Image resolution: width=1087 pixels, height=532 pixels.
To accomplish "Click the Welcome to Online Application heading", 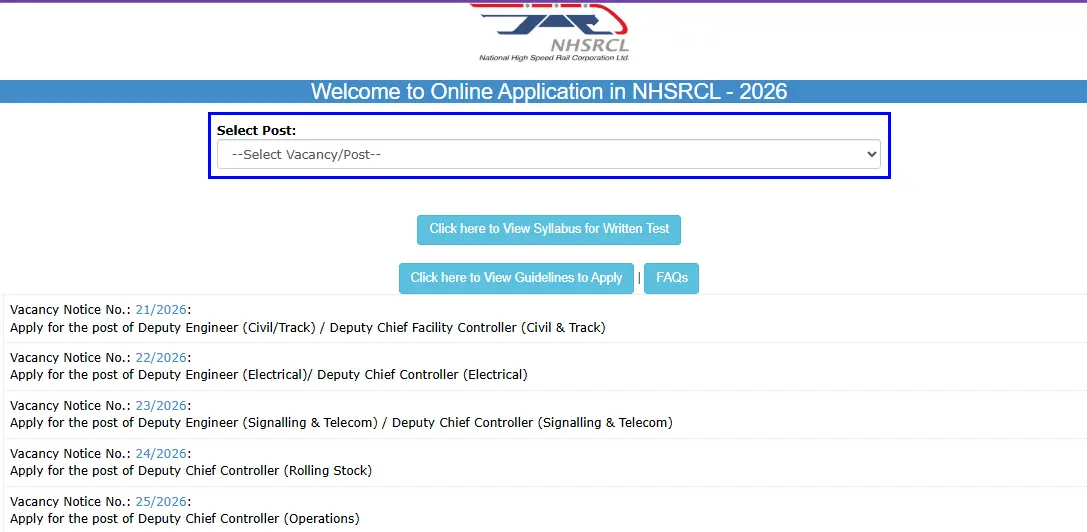I will click(x=548, y=92).
